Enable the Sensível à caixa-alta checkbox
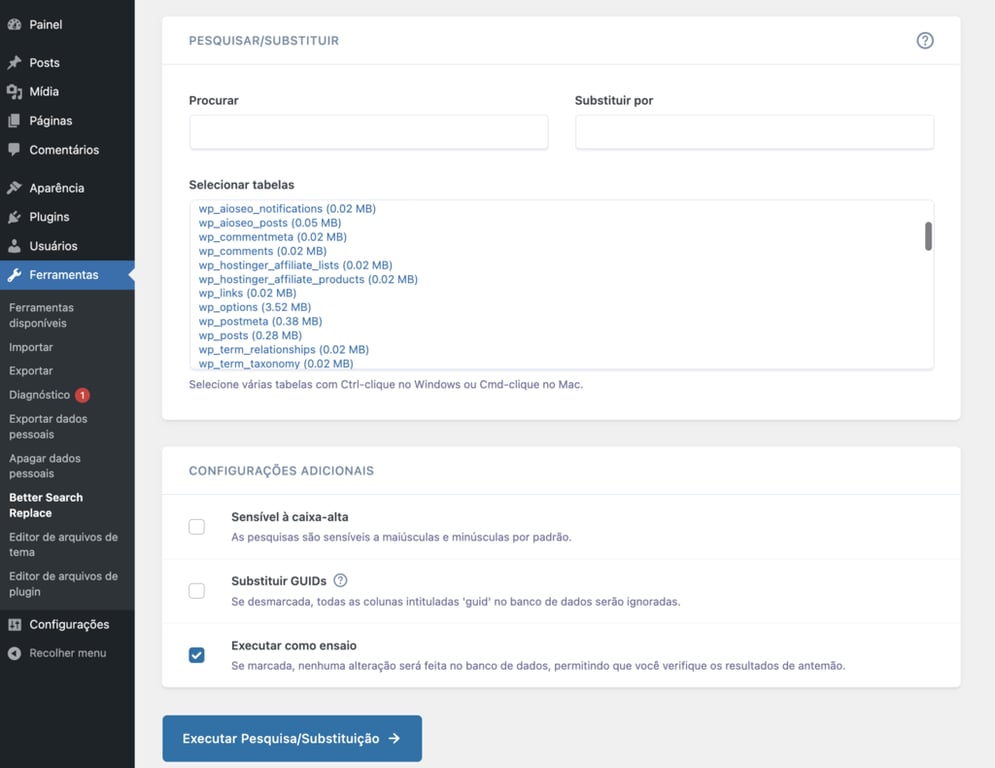 coord(196,526)
